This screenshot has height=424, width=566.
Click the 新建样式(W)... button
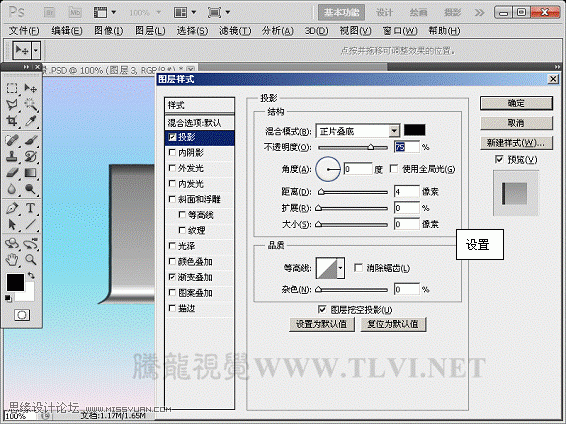(516, 143)
